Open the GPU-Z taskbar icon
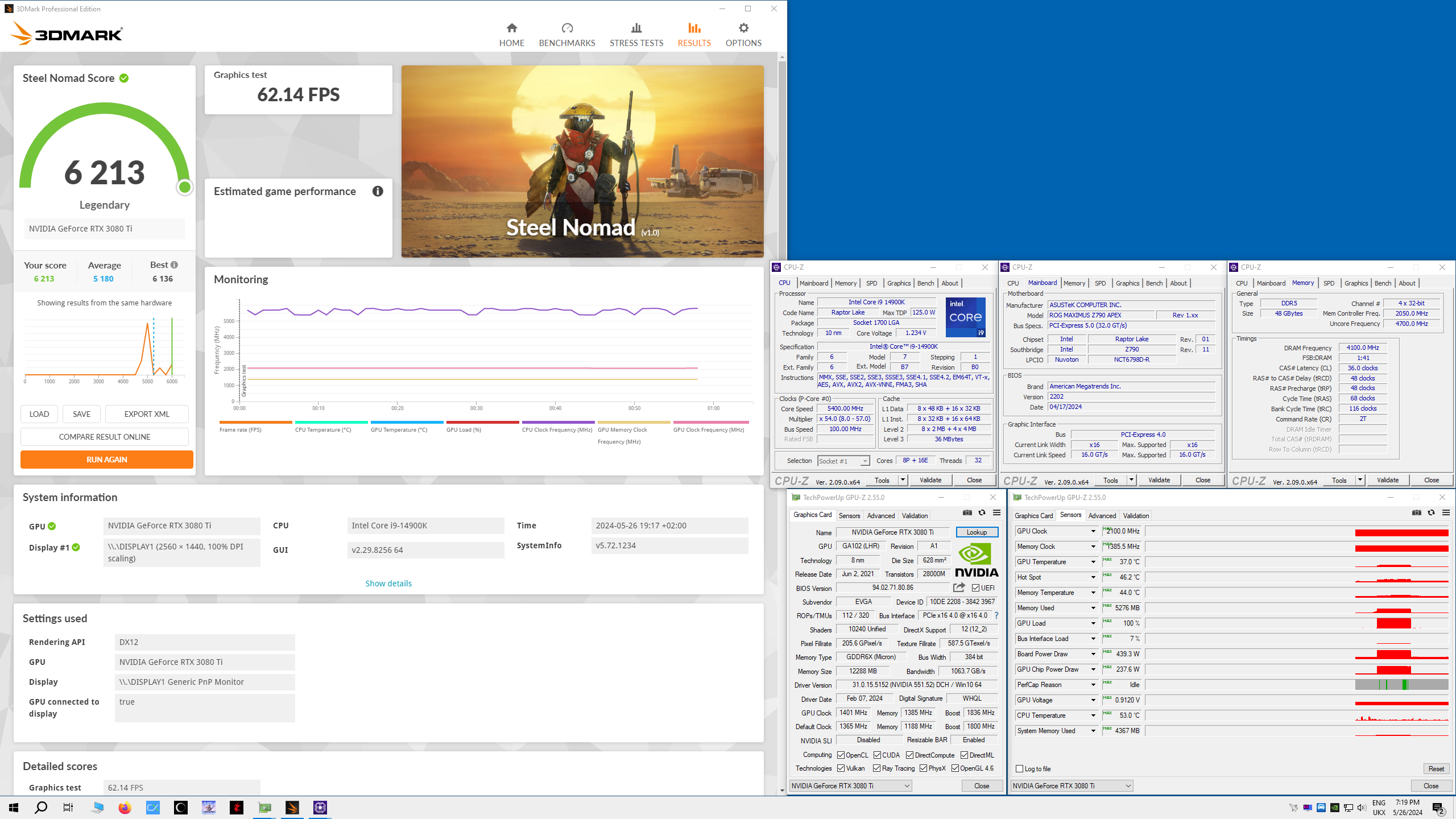Image resolution: width=1456 pixels, height=819 pixels. (x=264, y=808)
